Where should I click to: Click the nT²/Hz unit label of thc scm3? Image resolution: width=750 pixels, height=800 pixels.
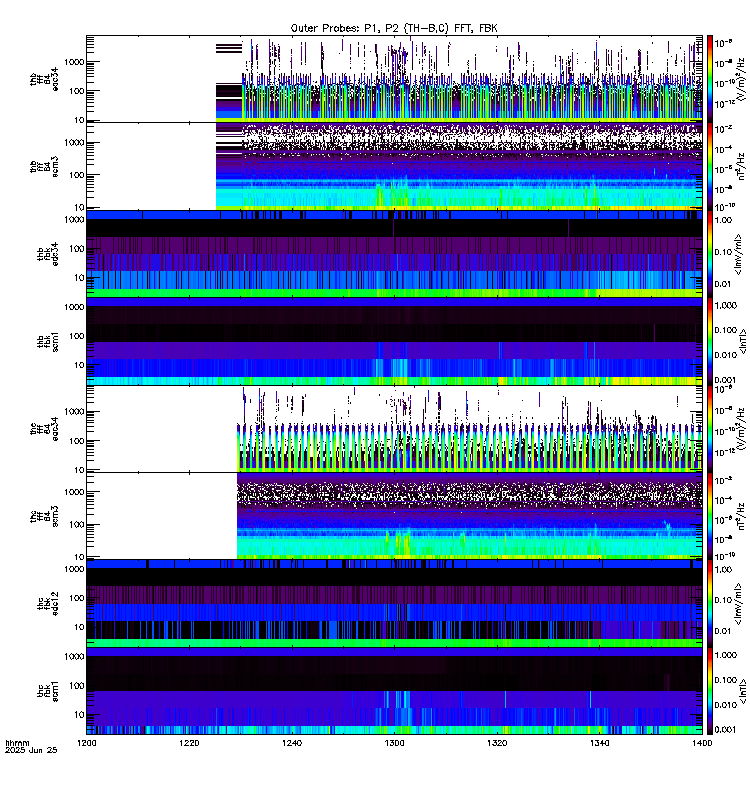742,516
